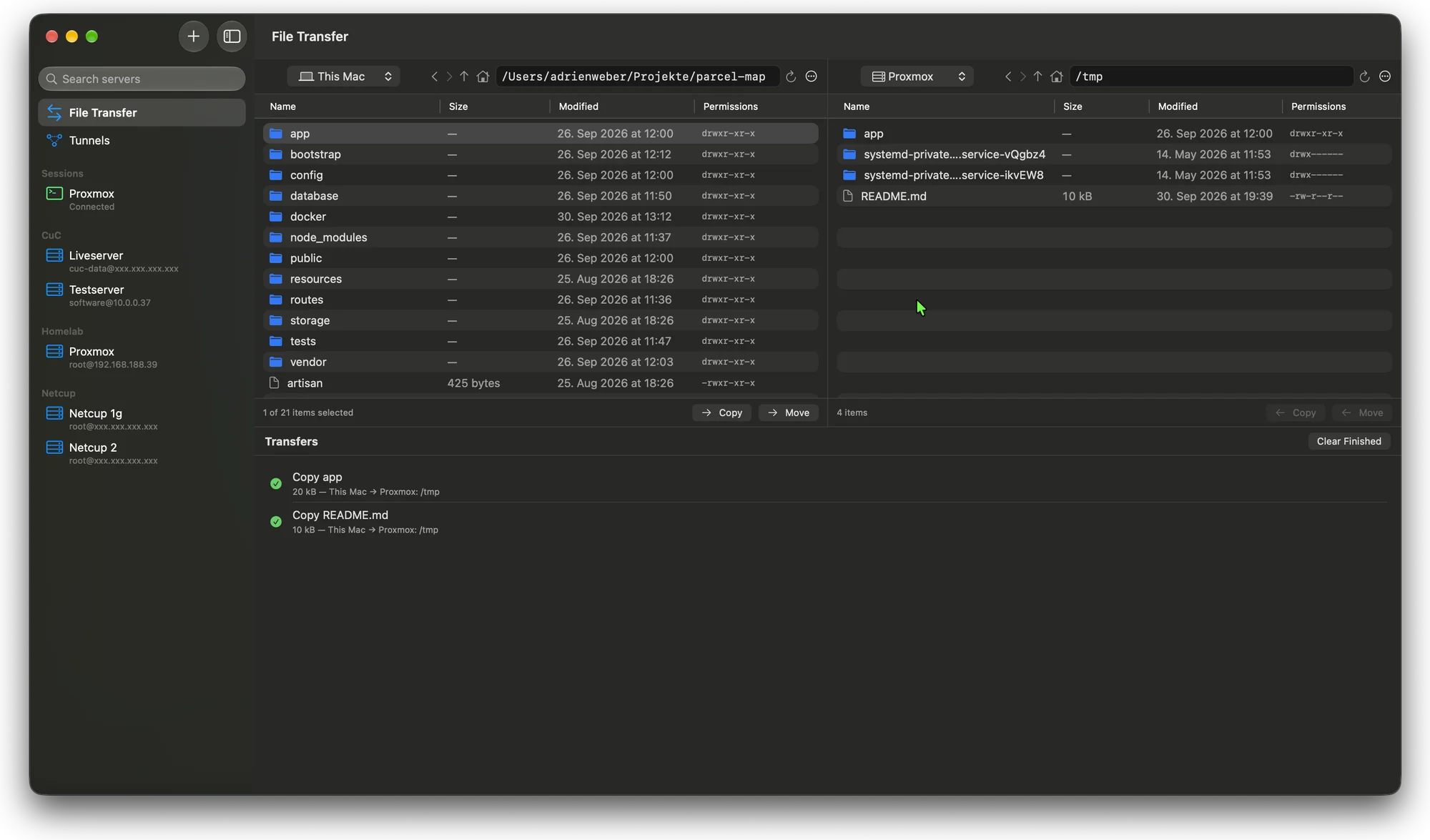Open Proxmox location dropdown
The height and width of the screenshot is (840, 1430).
(x=917, y=76)
